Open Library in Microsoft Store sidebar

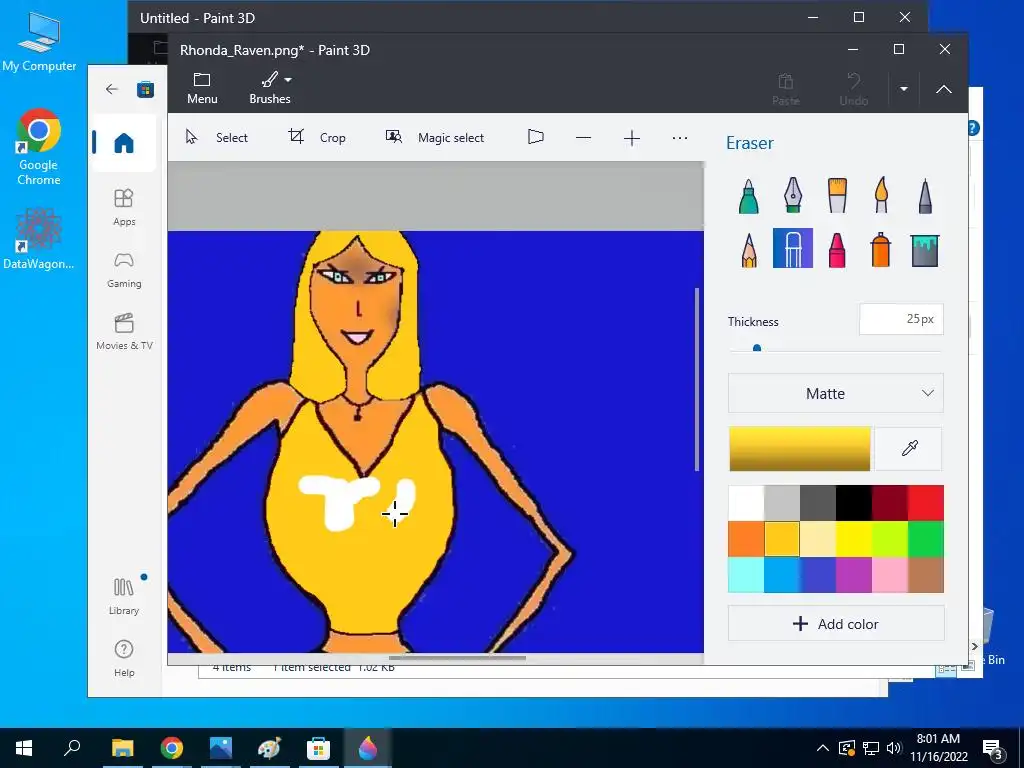124,596
